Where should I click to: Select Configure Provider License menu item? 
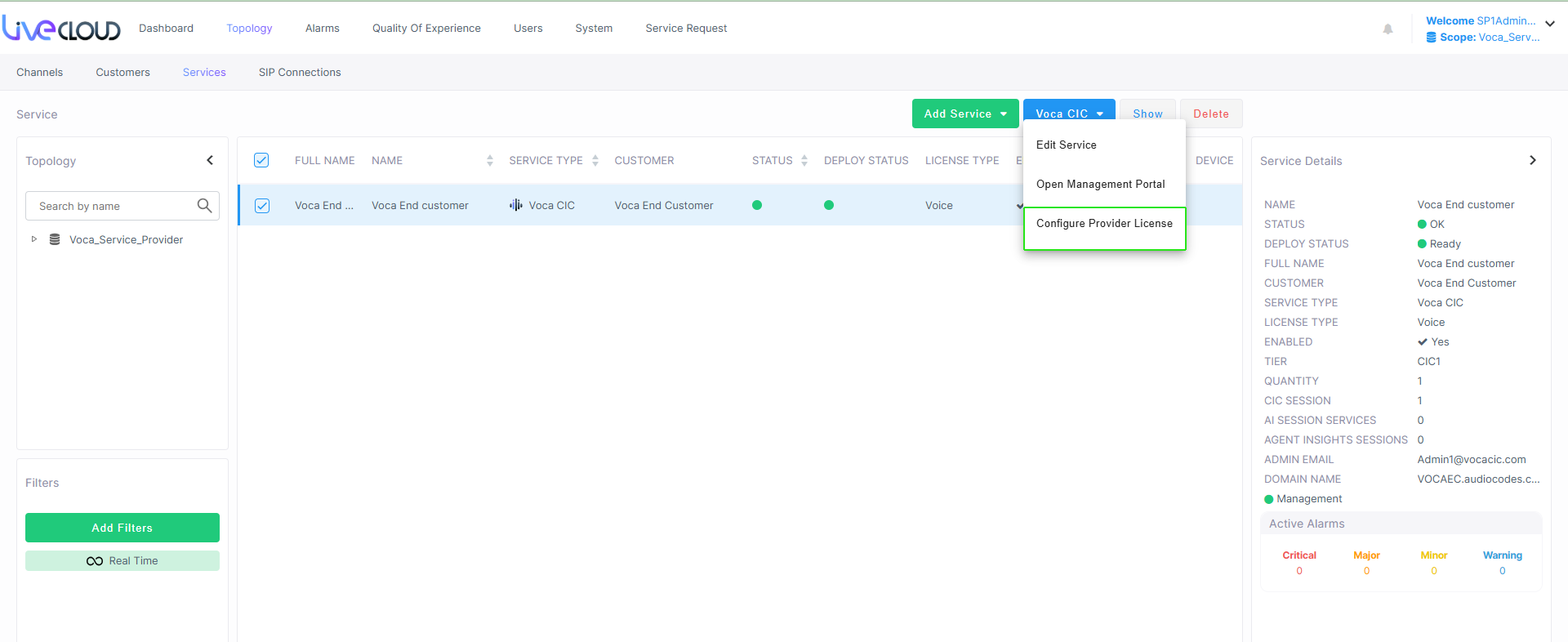click(x=1104, y=224)
